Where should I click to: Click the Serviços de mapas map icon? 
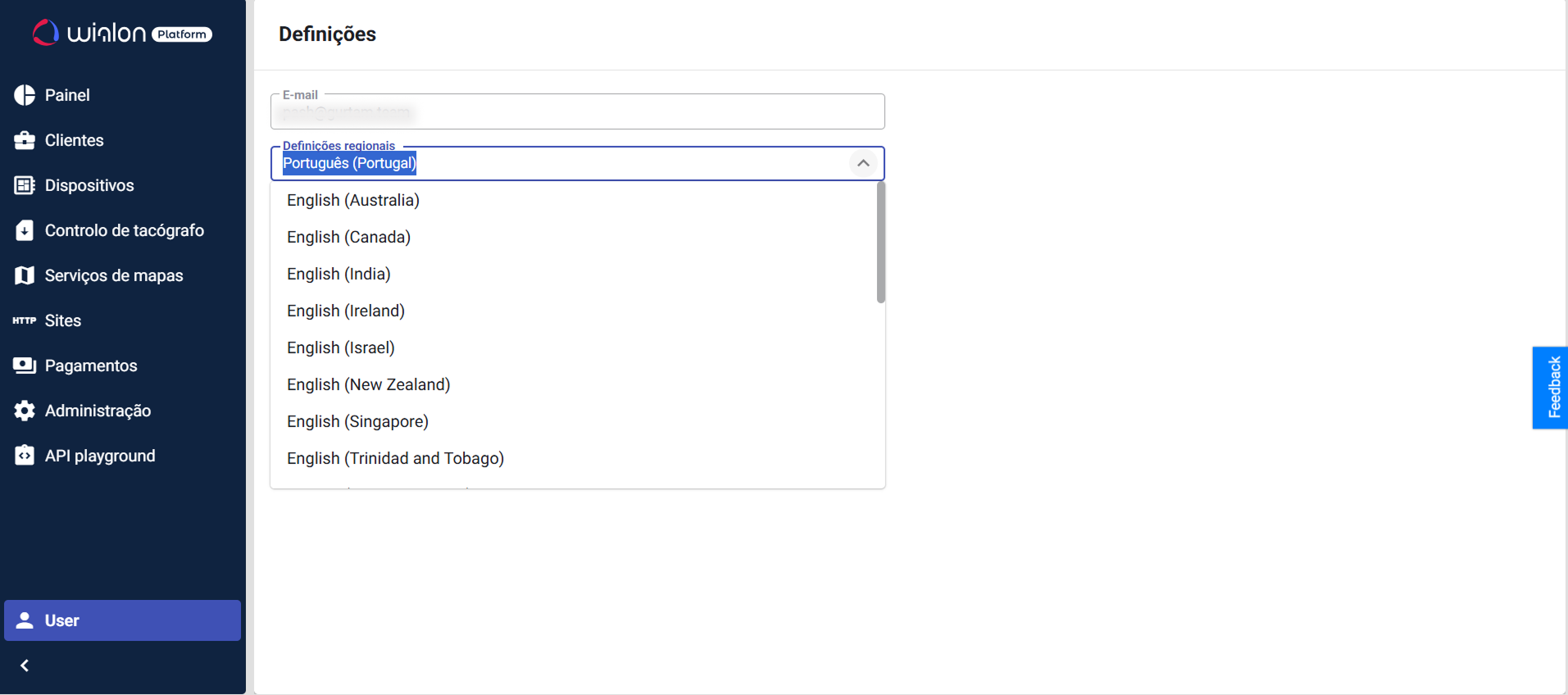pyautogui.click(x=25, y=275)
